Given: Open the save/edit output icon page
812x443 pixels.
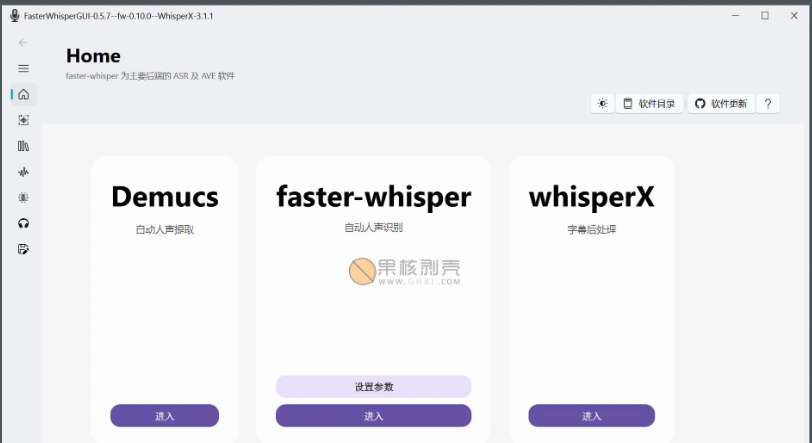Looking at the screenshot, I should [x=23, y=249].
